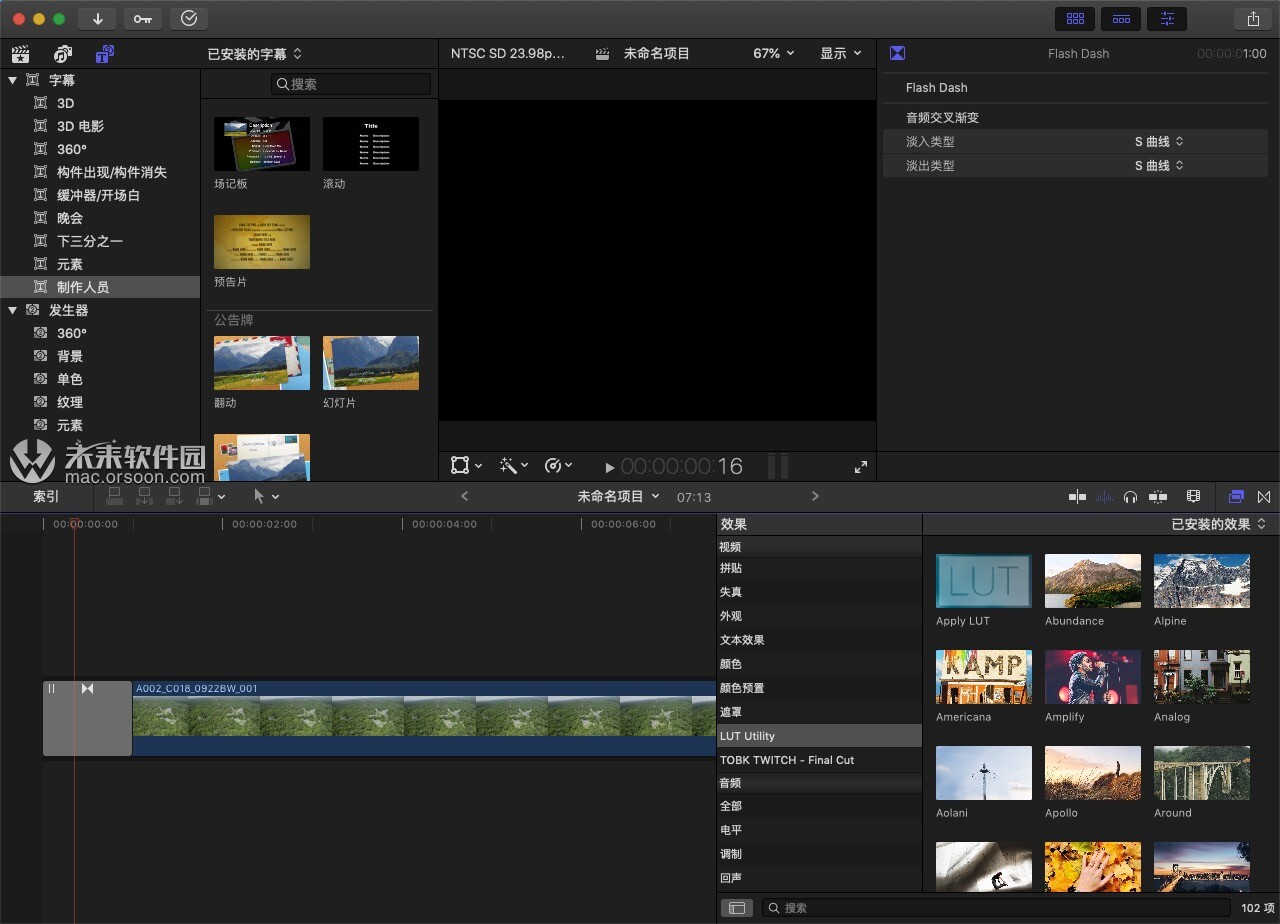Open the 已安装的效果 popup menu
This screenshot has height=924, width=1280.
[x=1218, y=524]
